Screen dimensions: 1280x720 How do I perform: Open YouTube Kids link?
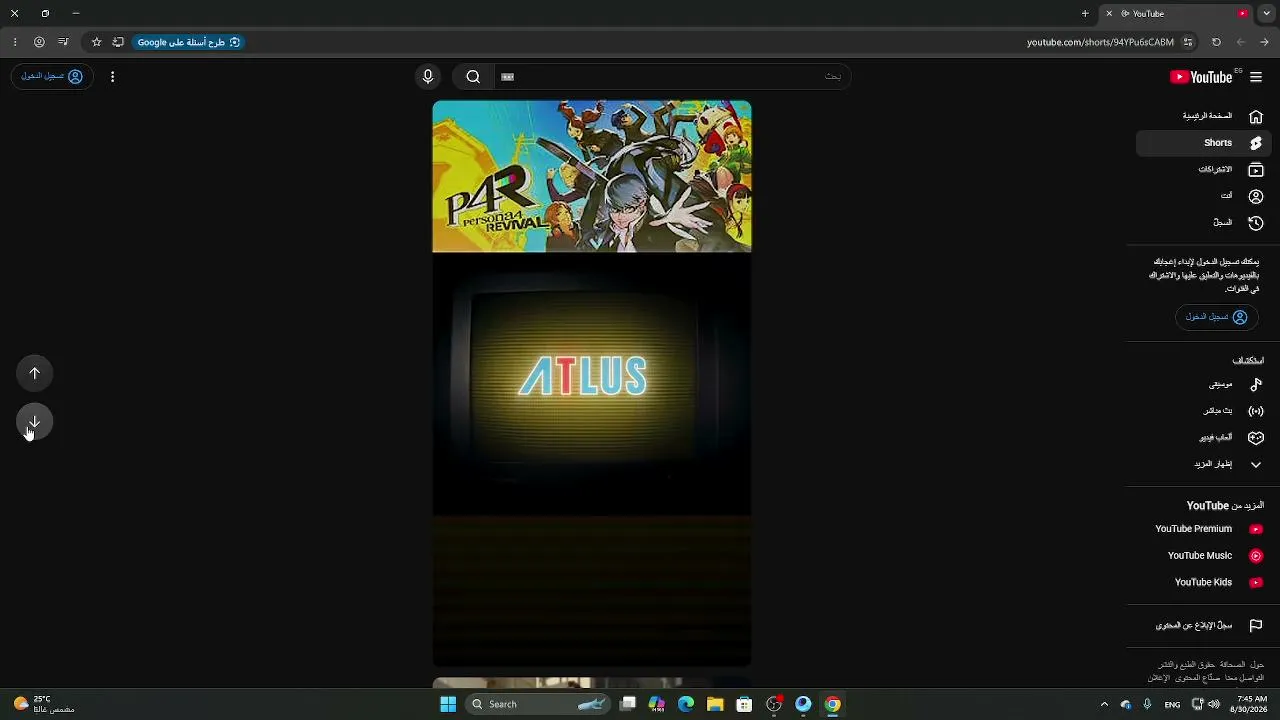pyautogui.click(x=1204, y=582)
